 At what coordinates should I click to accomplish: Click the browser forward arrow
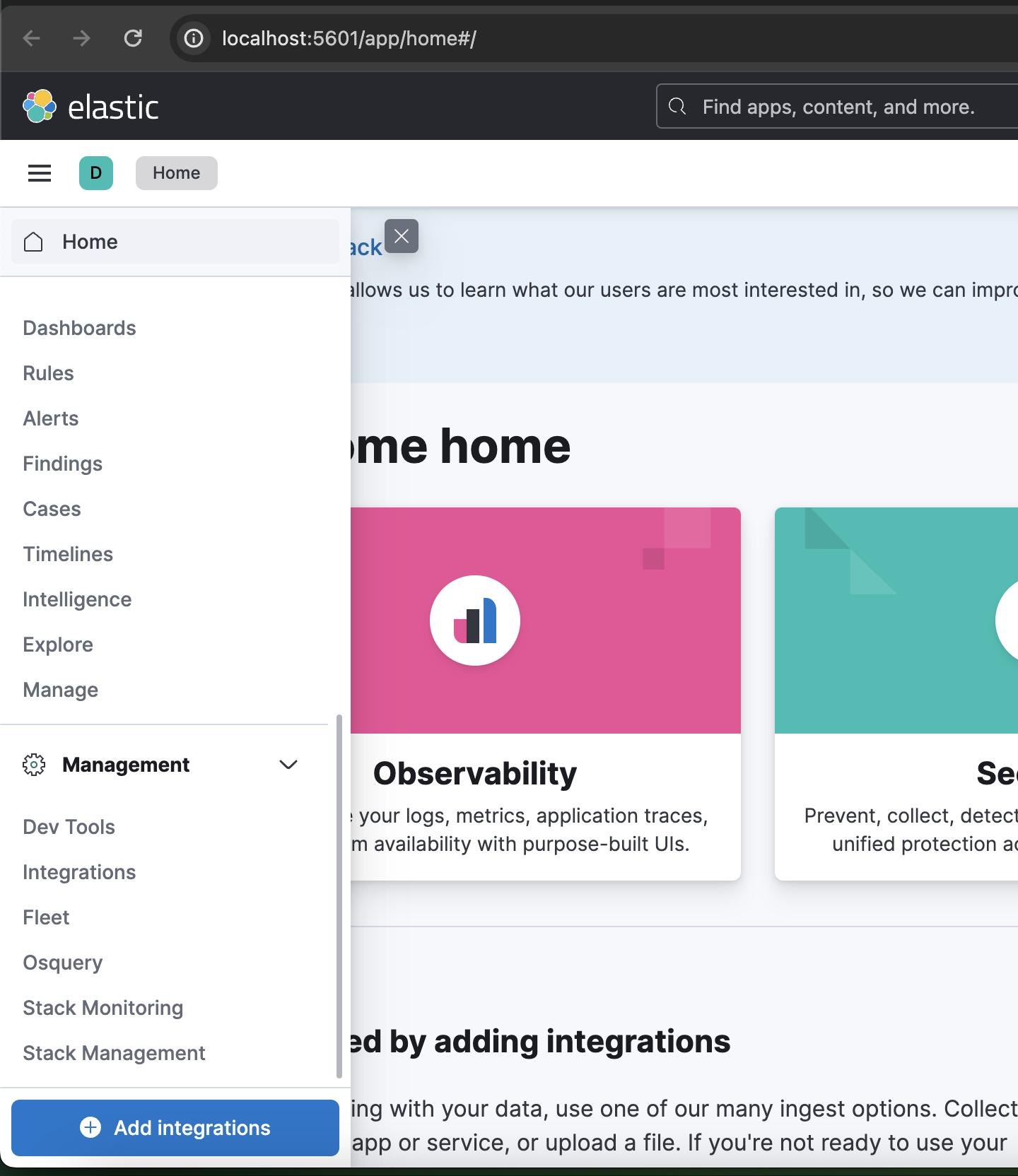[82, 38]
